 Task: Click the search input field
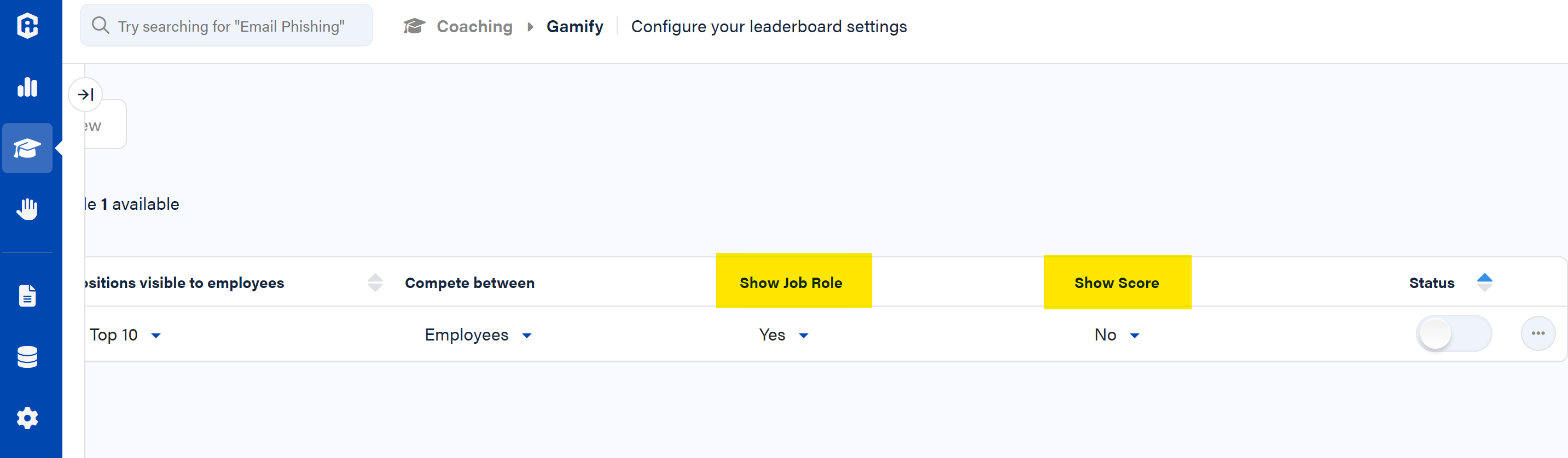(x=231, y=26)
